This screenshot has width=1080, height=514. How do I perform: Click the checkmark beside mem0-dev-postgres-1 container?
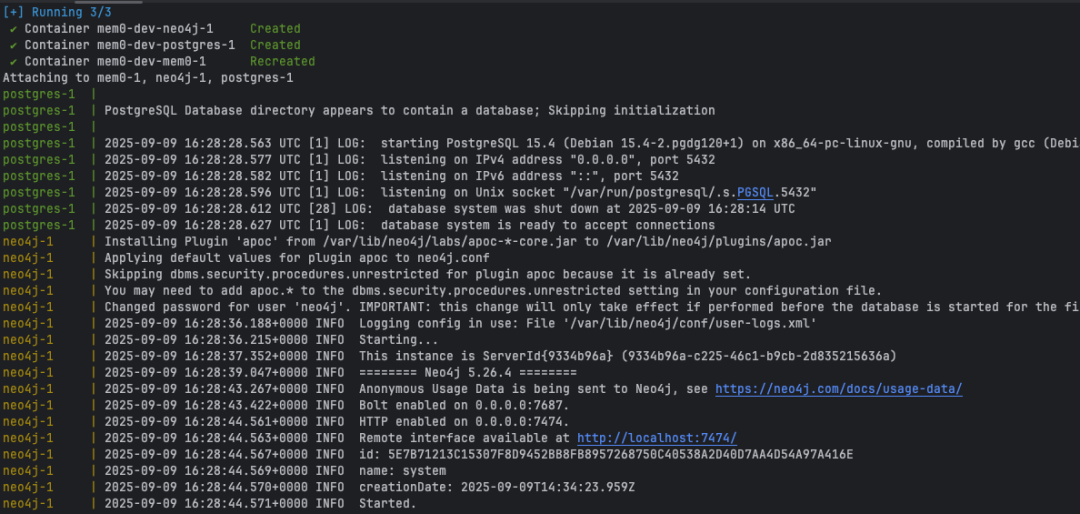(14, 45)
